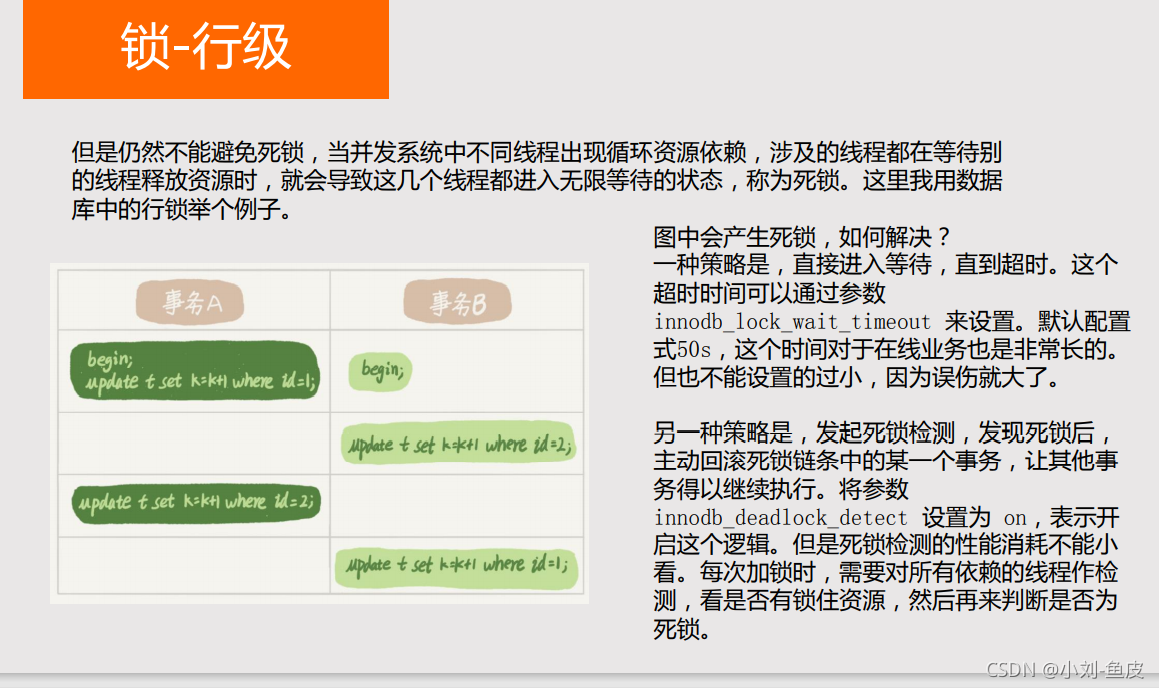Click the text '库中的行锁举个例子。'

point(183,209)
